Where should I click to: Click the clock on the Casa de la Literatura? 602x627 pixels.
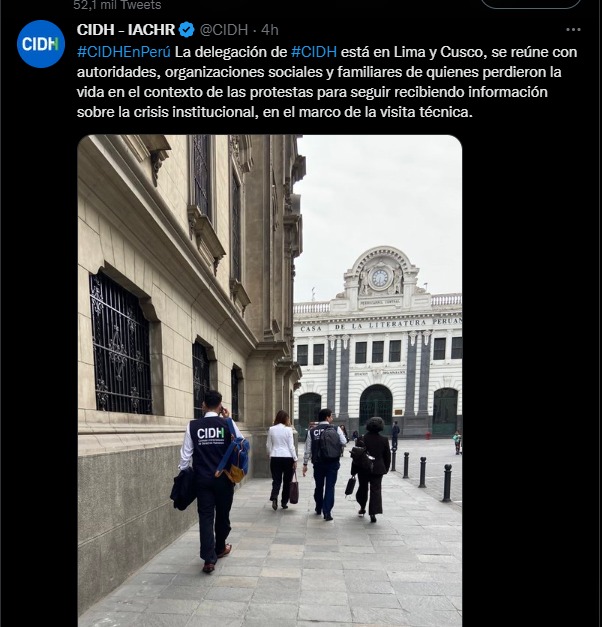[380, 278]
